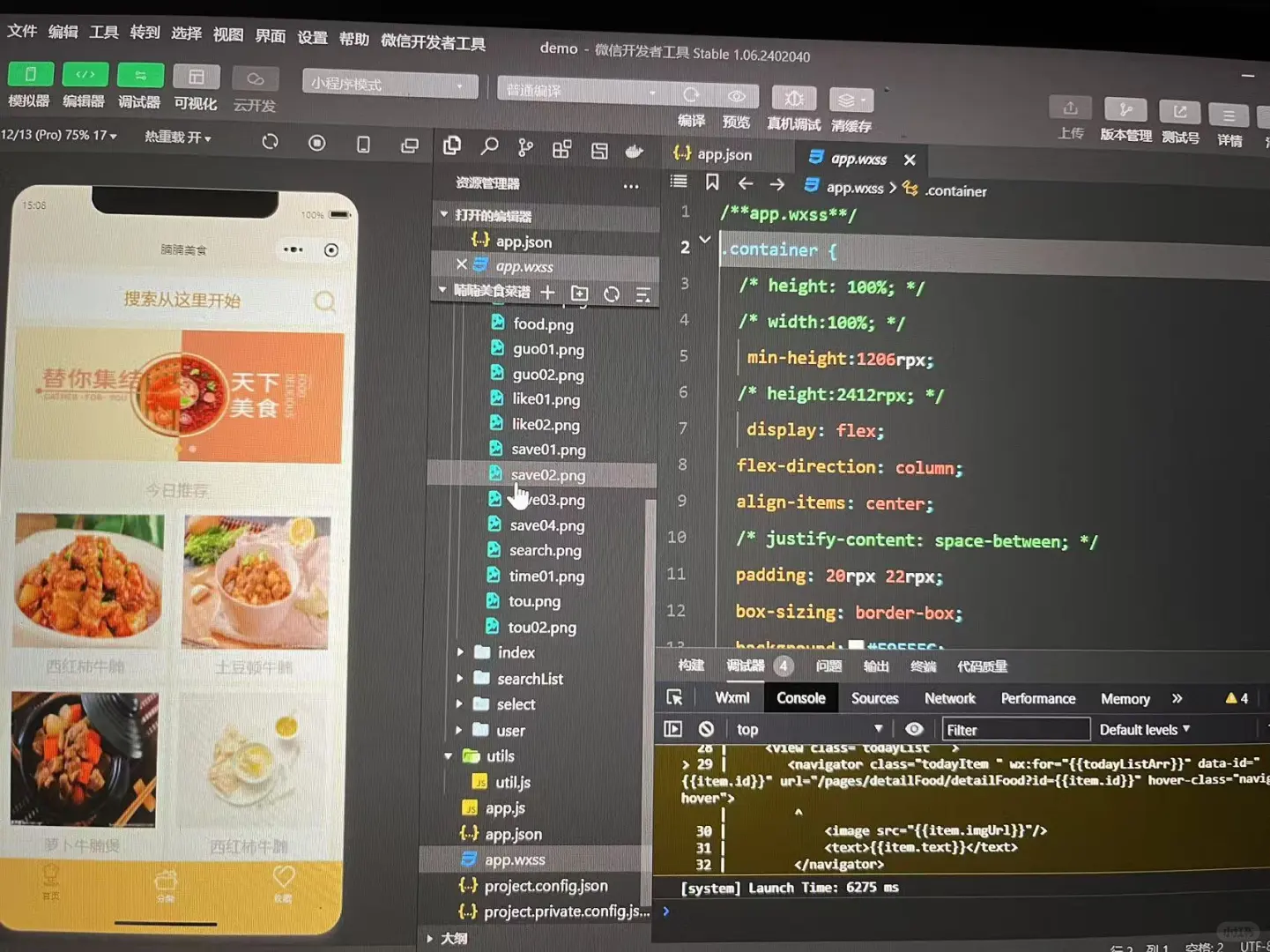Refresh the explorer file tree

tap(612, 294)
